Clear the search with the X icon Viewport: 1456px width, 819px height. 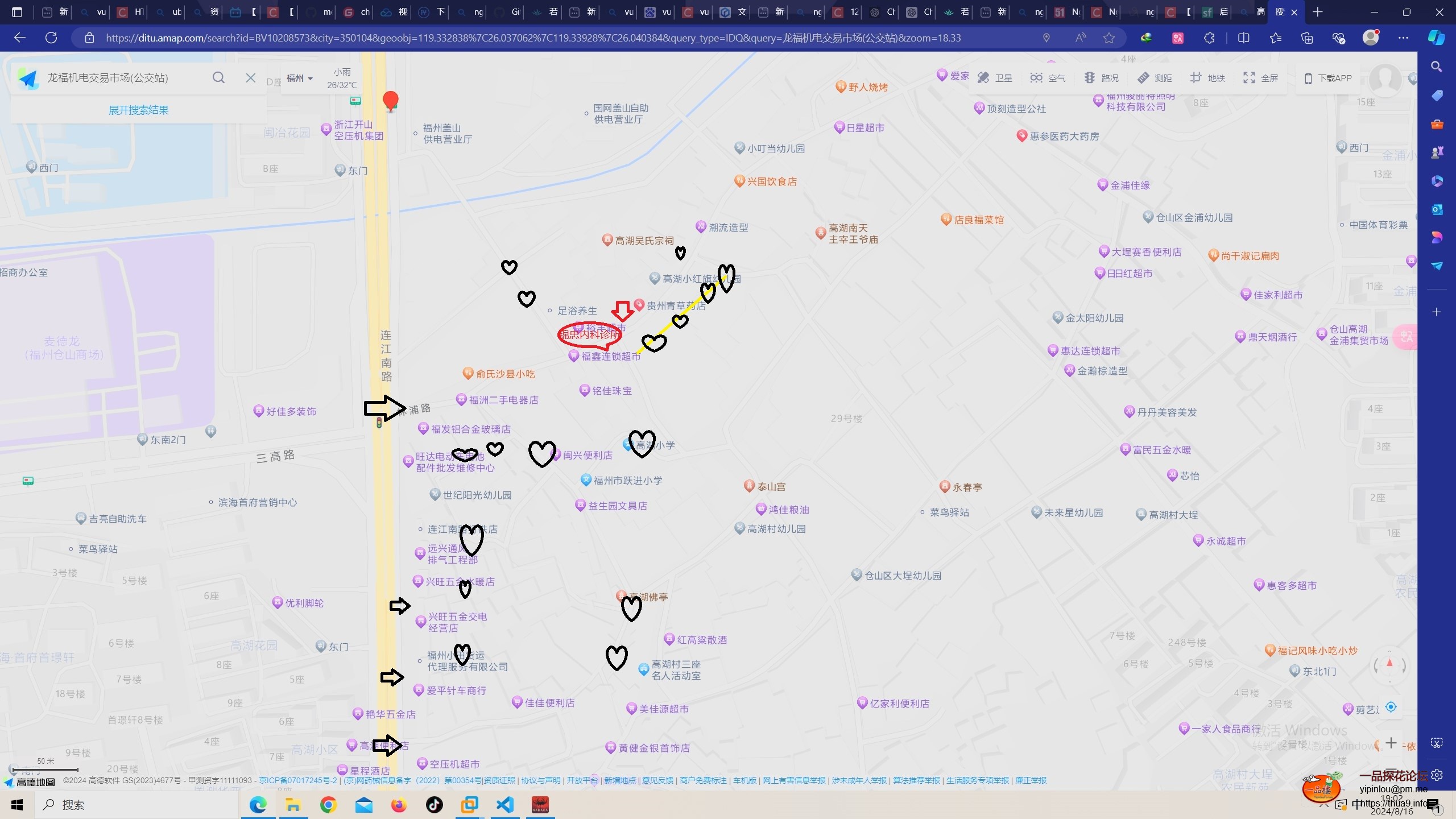[x=250, y=77]
